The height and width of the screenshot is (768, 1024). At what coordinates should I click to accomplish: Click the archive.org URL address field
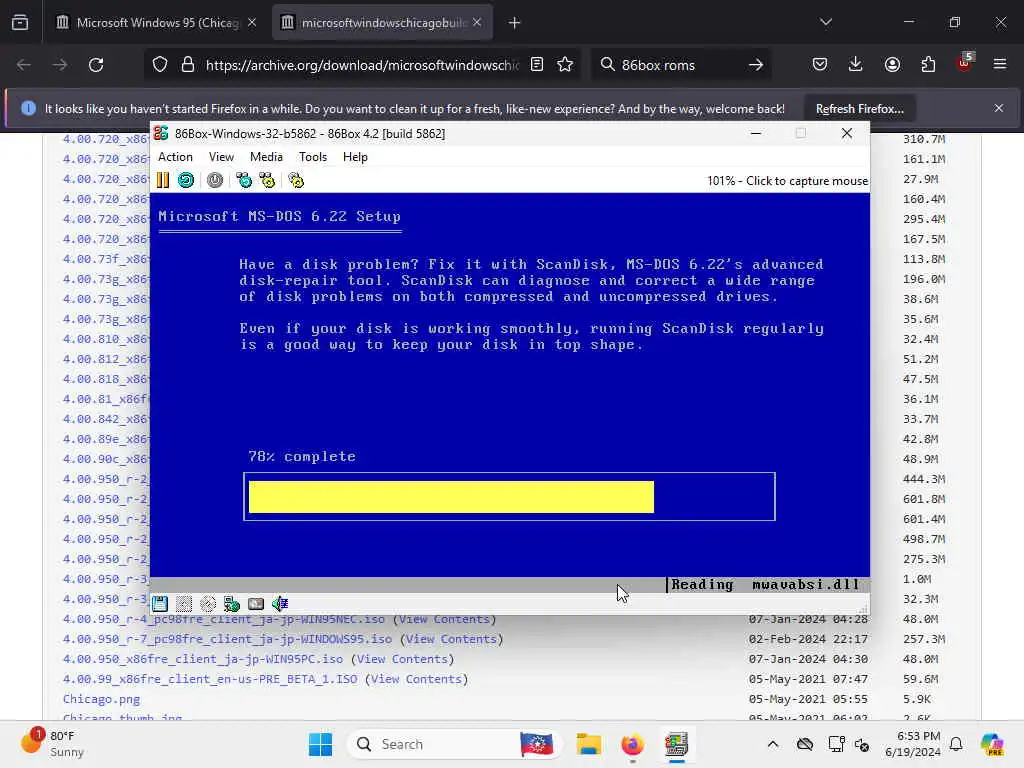click(362, 65)
